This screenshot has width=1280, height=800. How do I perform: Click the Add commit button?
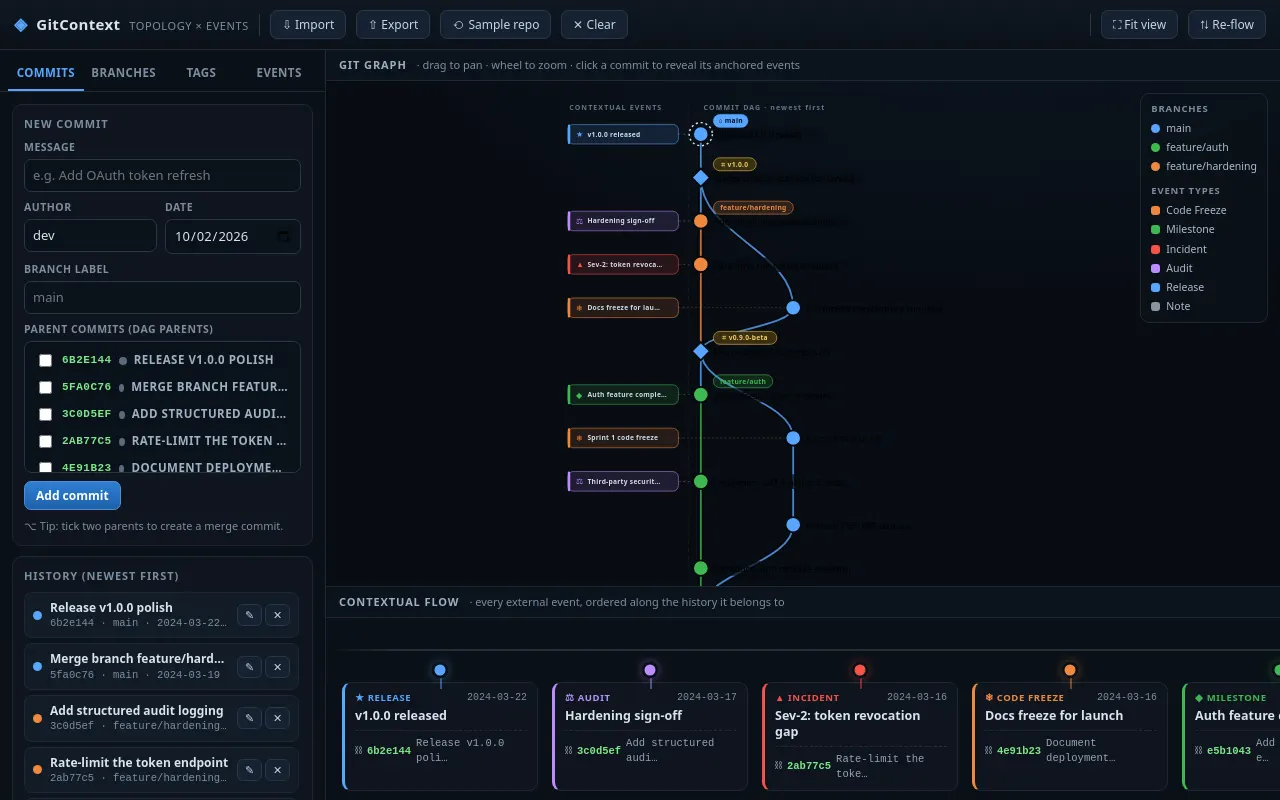point(72,496)
